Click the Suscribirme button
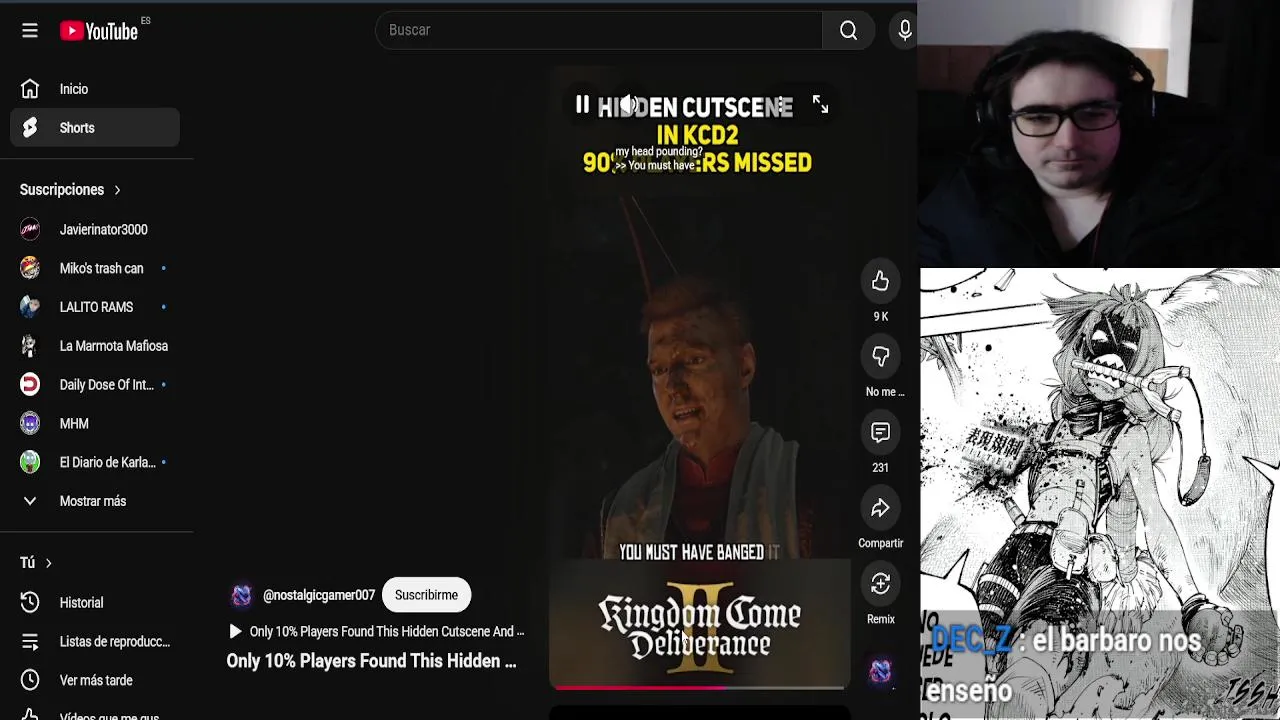 pos(426,595)
